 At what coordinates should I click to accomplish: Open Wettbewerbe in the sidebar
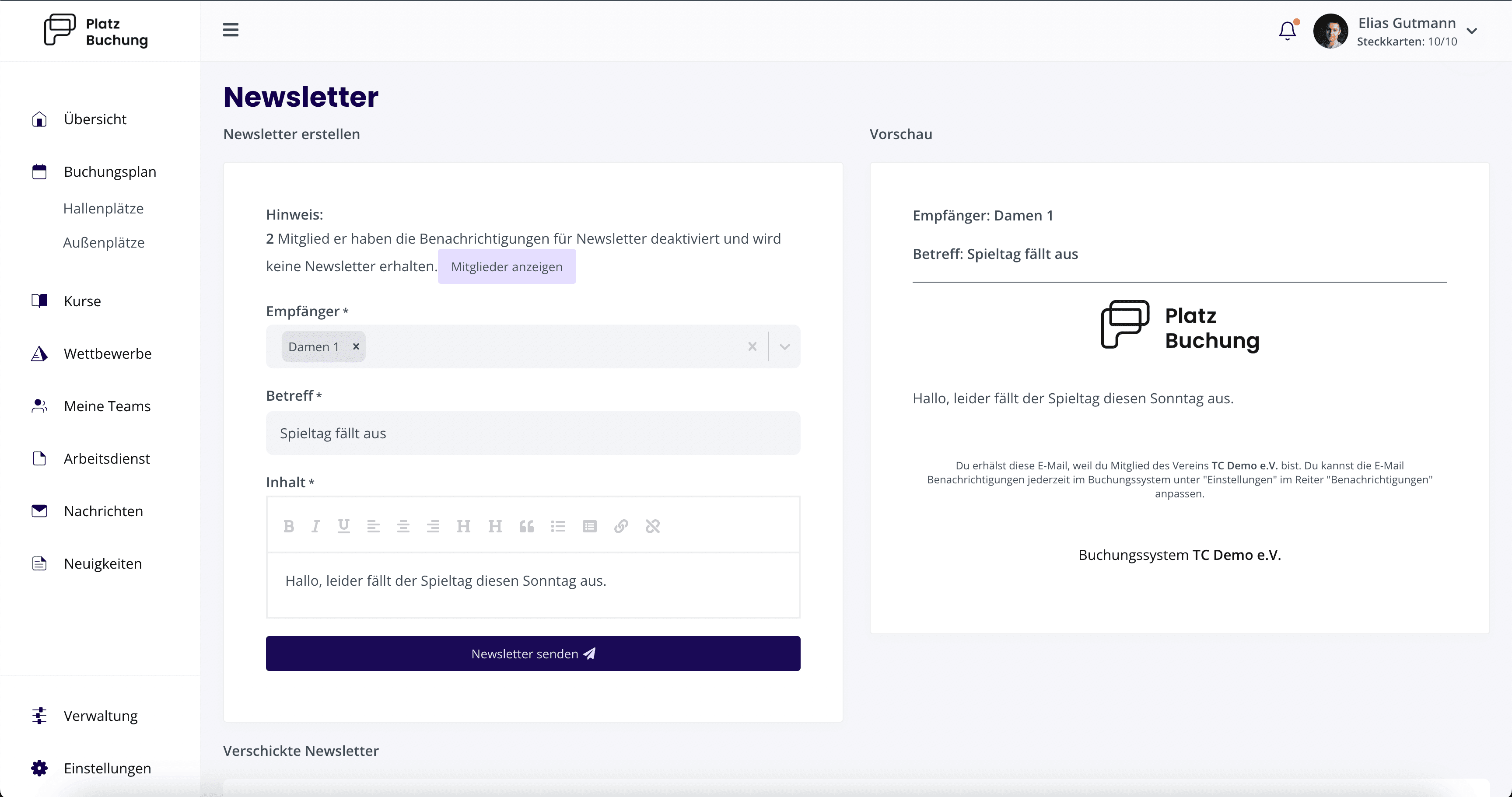point(108,353)
